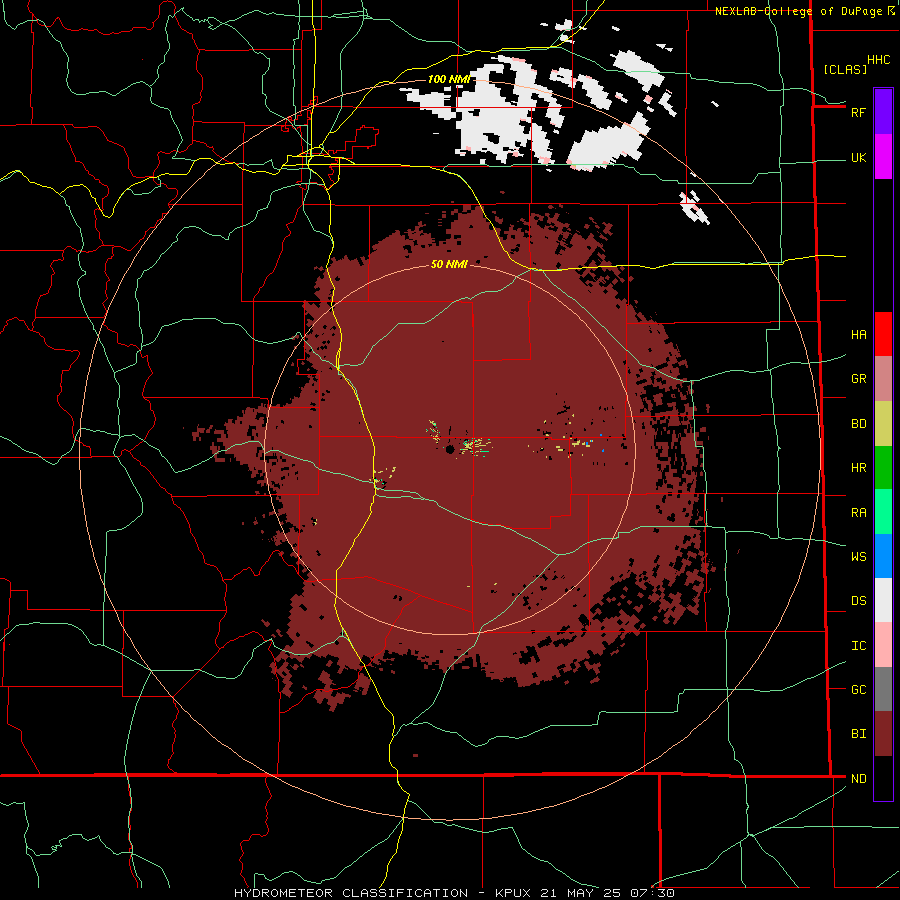The image size is (900, 900).
Task: Click the '07:30' timestamp text
Action: (x=651, y=893)
